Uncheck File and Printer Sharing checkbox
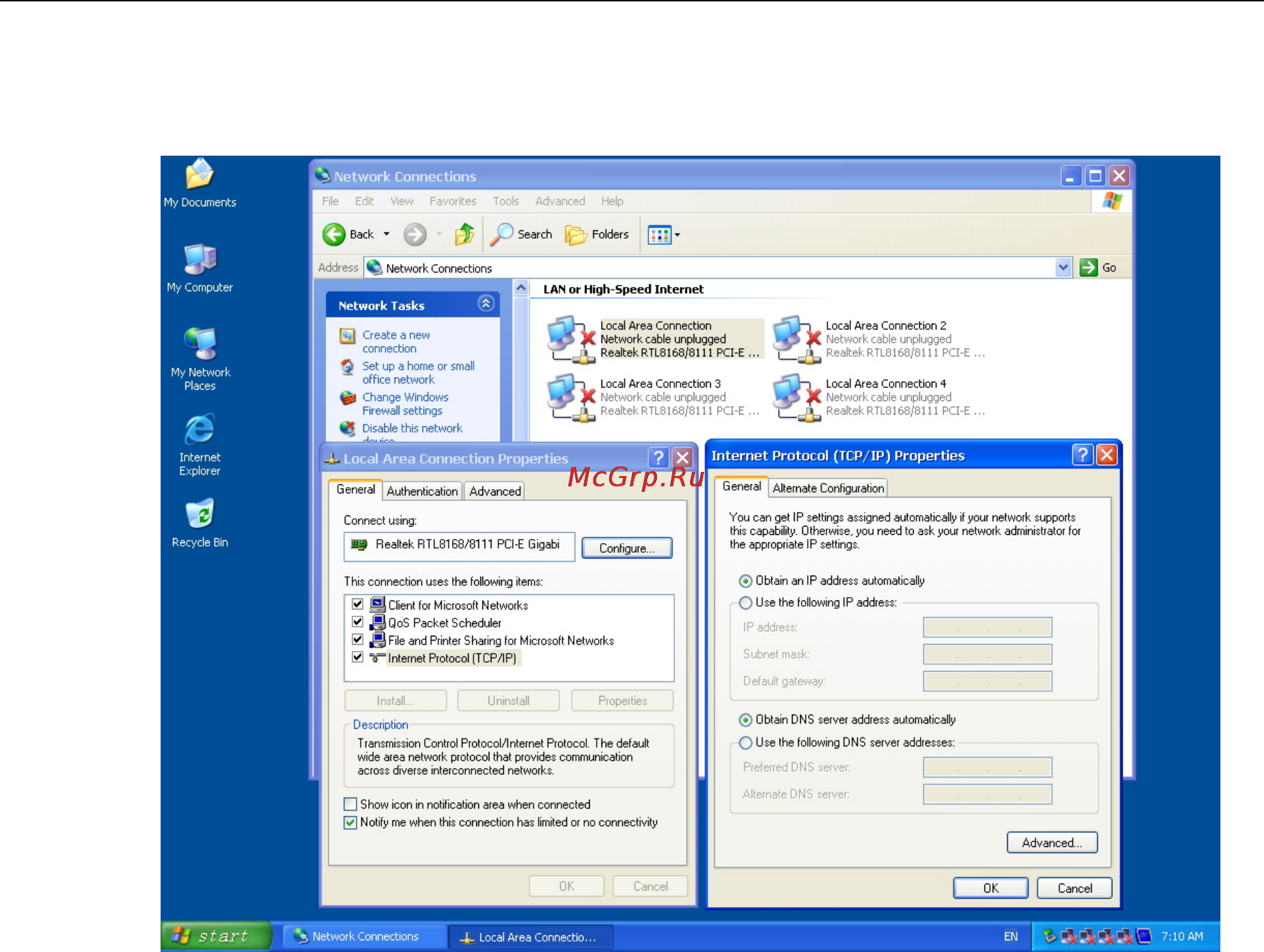The image size is (1264, 952). 358,639
